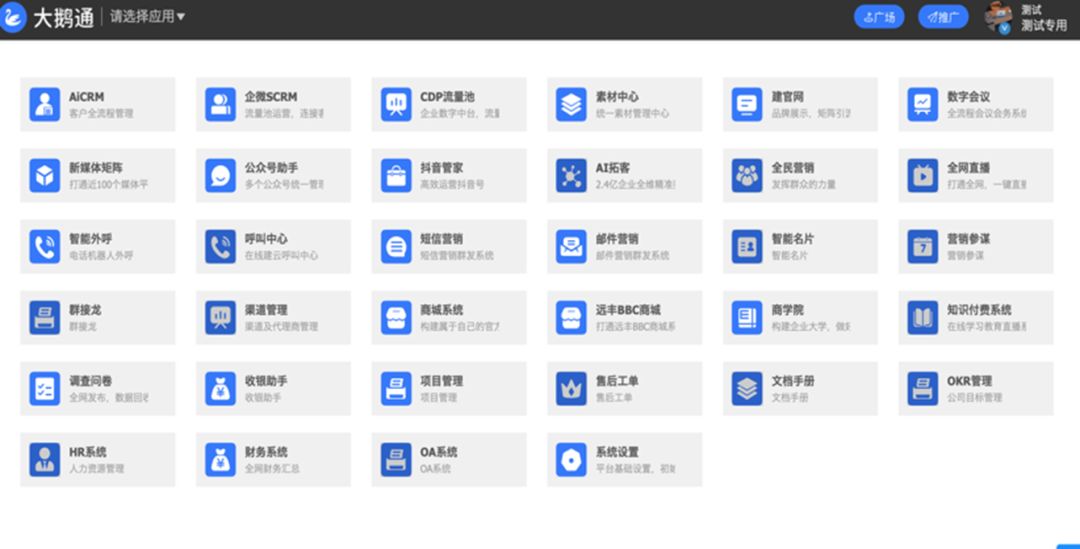Open the 群接龙 icon
The height and width of the screenshot is (549, 1080).
point(45,318)
